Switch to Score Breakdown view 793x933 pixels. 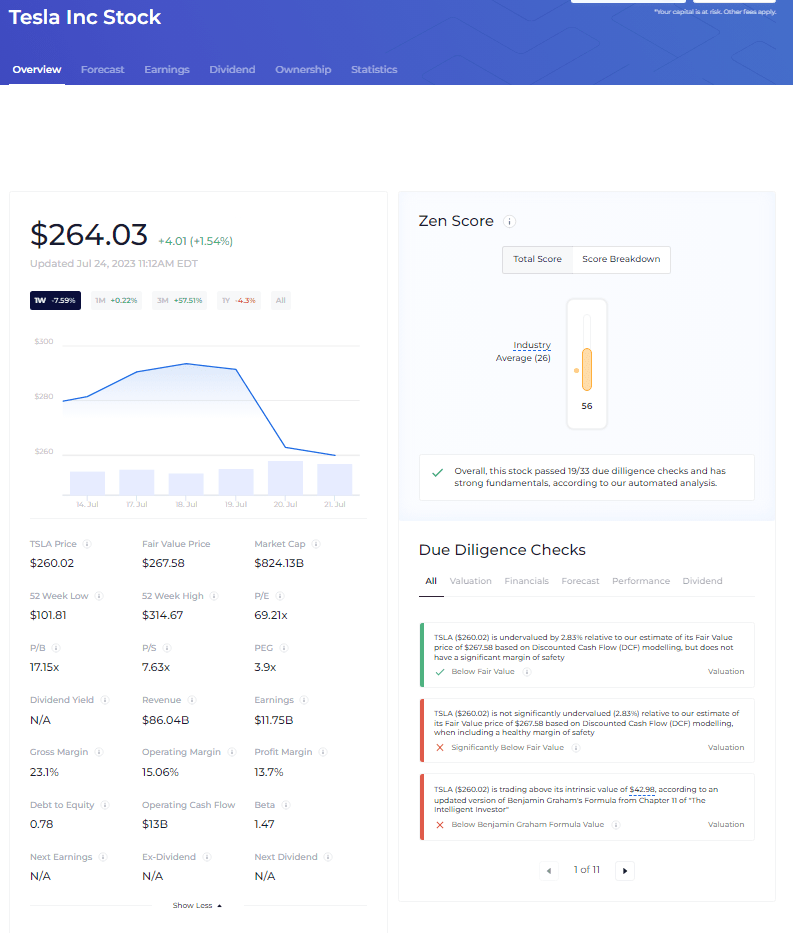pos(621,259)
